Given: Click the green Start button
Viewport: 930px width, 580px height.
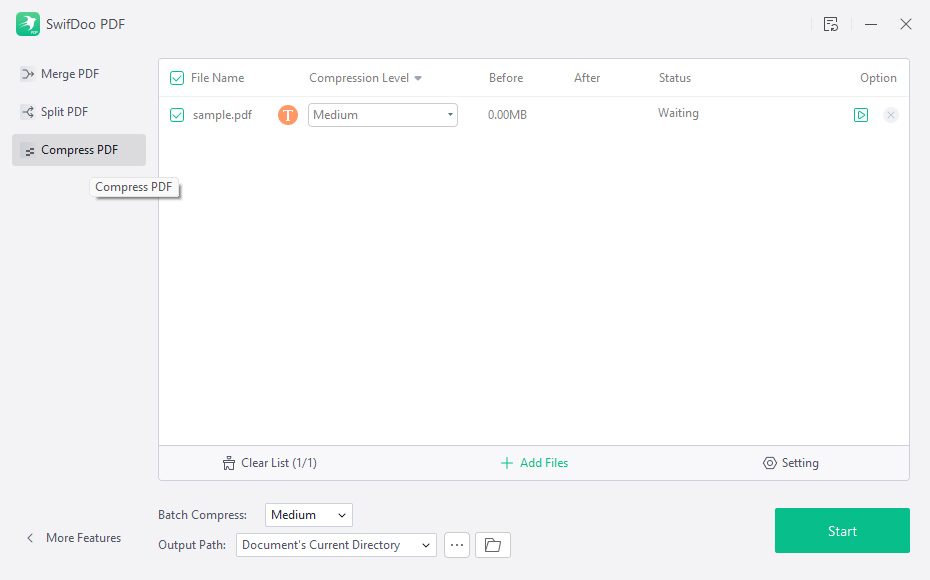Looking at the screenshot, I should (842, 531).
